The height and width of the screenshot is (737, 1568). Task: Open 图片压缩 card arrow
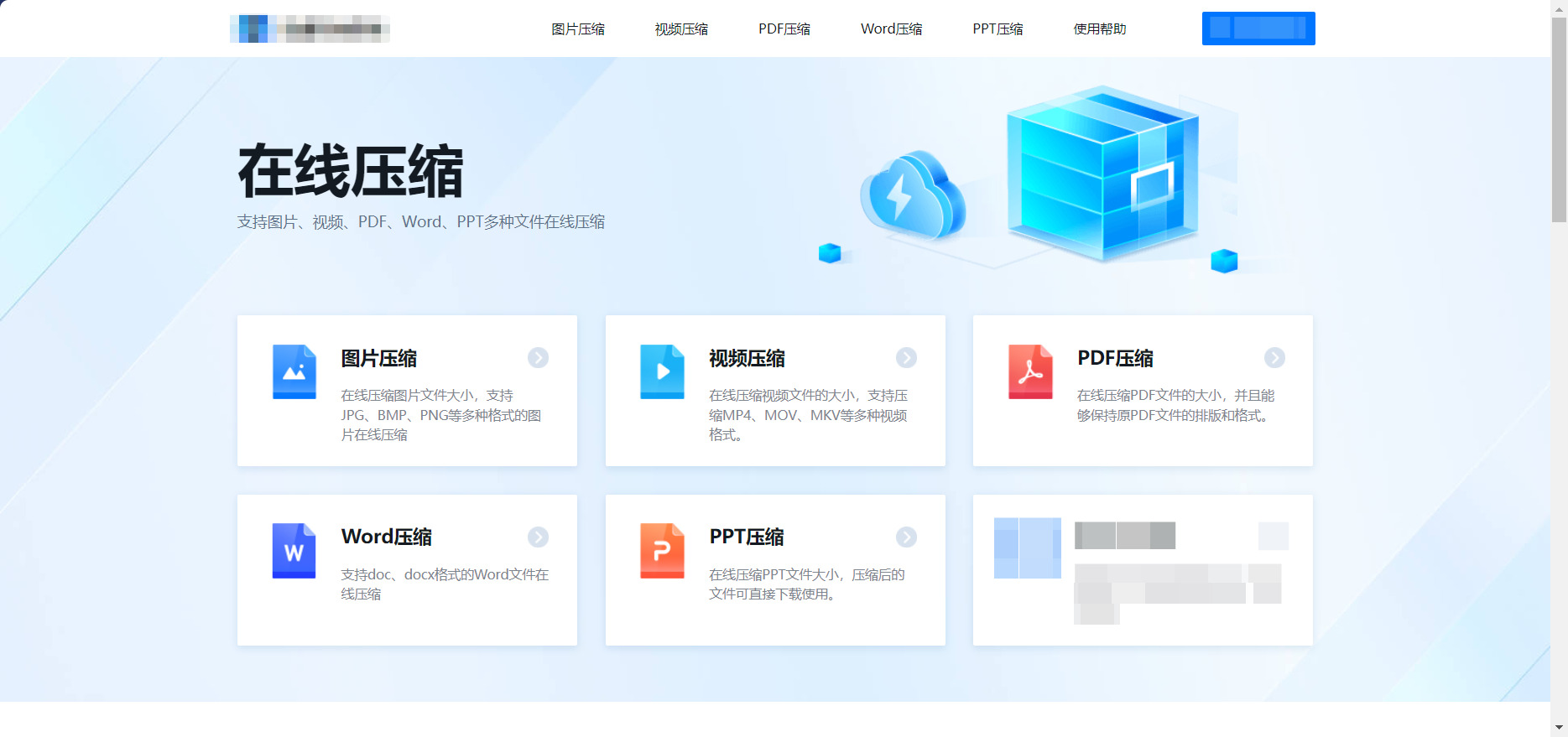tap(538, 358)
